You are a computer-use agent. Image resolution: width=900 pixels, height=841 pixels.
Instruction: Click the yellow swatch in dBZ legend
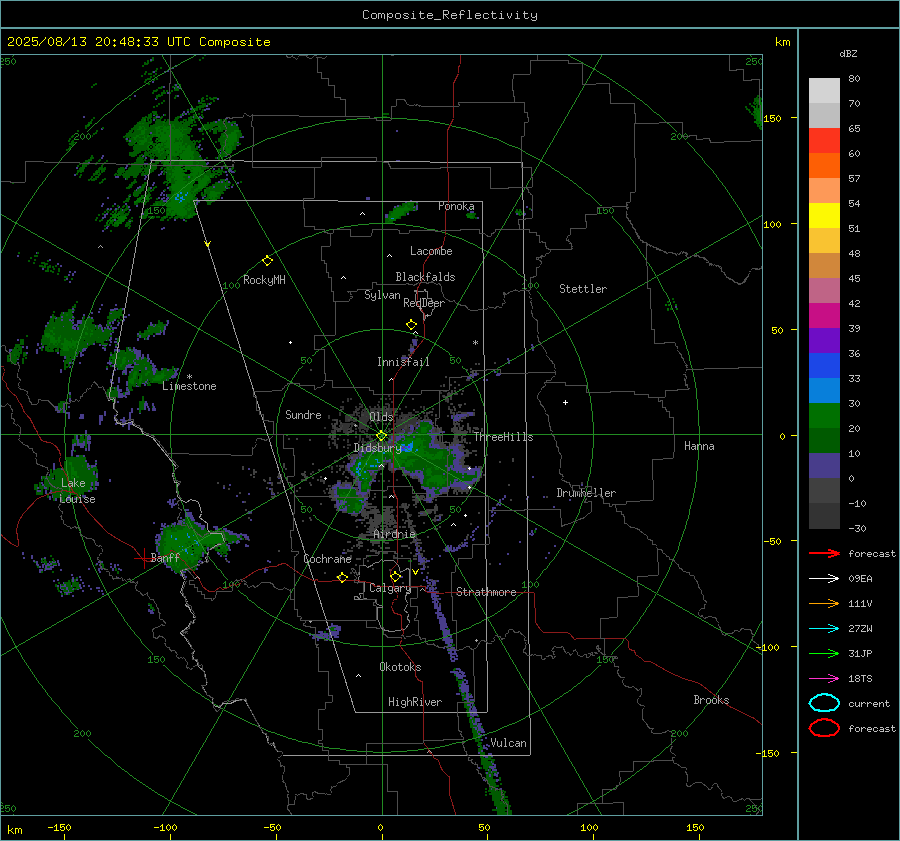click(x=824, y=215)
